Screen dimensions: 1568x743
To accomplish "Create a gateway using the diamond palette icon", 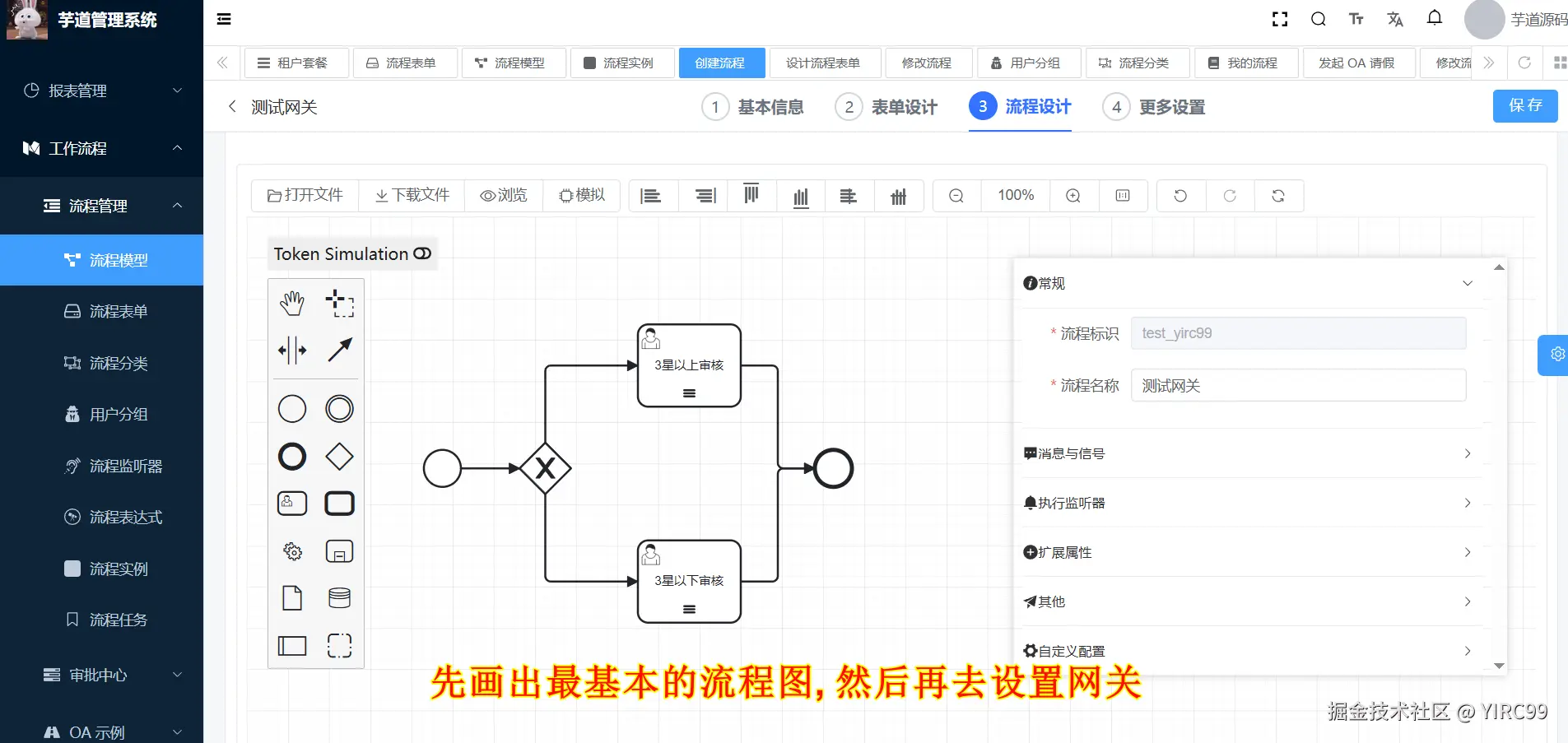I will [339, 457].
